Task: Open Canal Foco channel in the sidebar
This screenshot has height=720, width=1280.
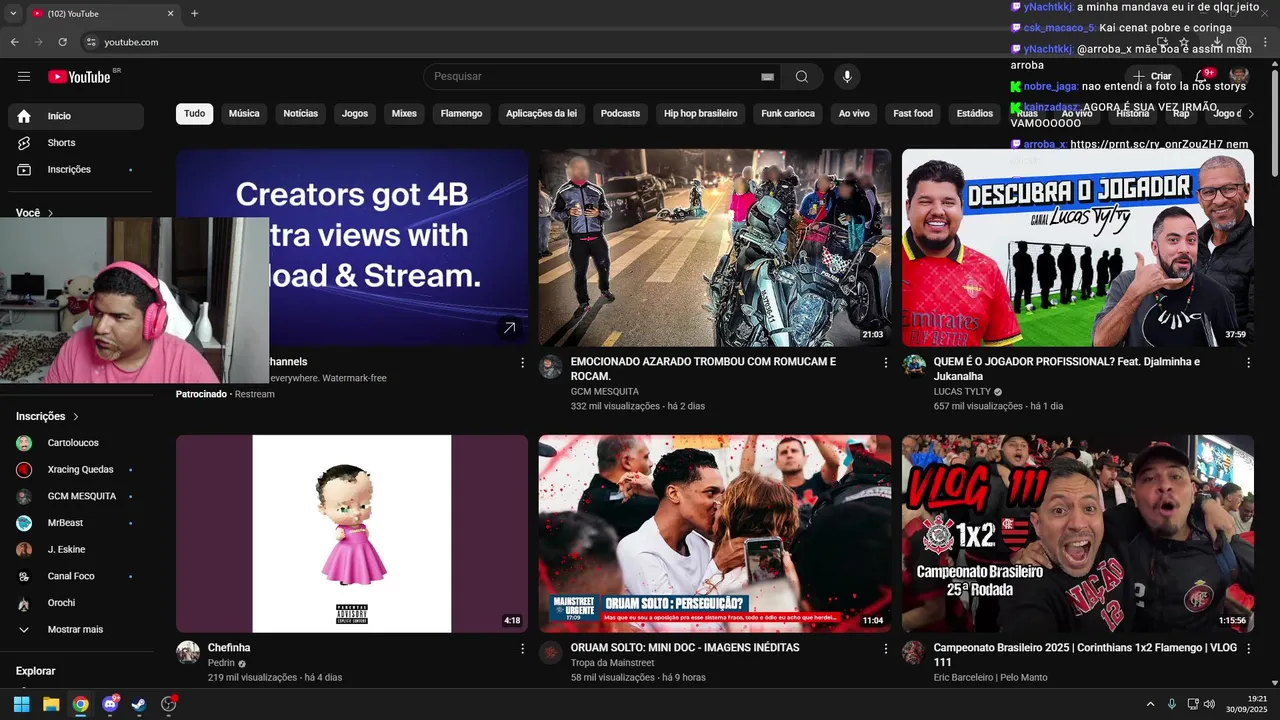Action: tap(76, 577)
